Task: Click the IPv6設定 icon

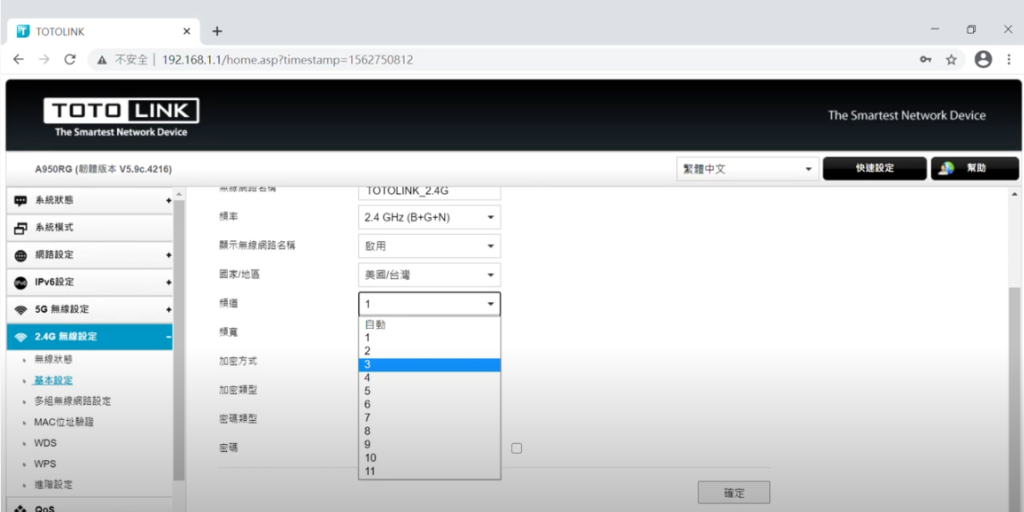Action: tap(21, 282)
